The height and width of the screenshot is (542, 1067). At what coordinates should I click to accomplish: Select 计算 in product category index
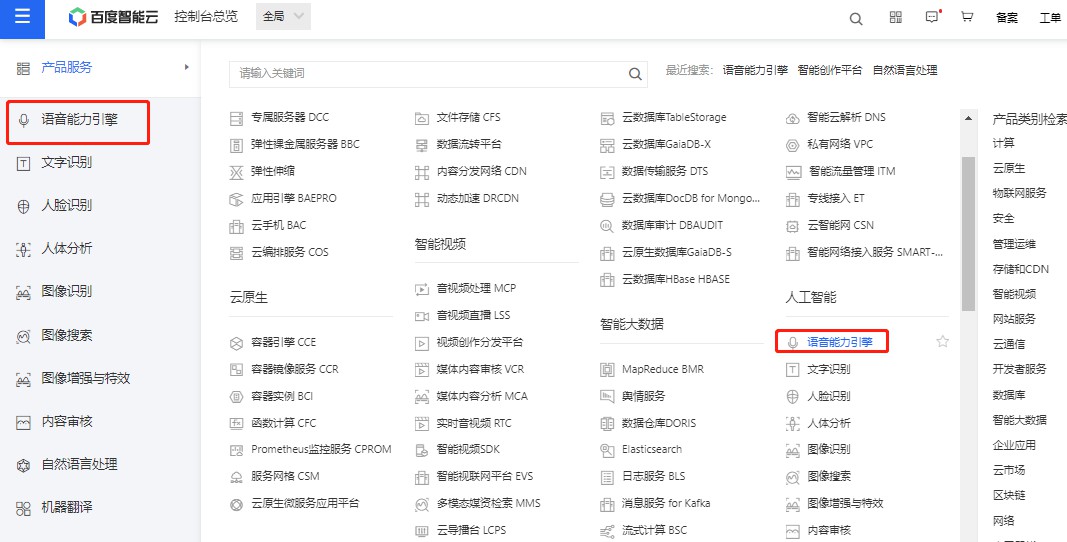(1003, 143)
